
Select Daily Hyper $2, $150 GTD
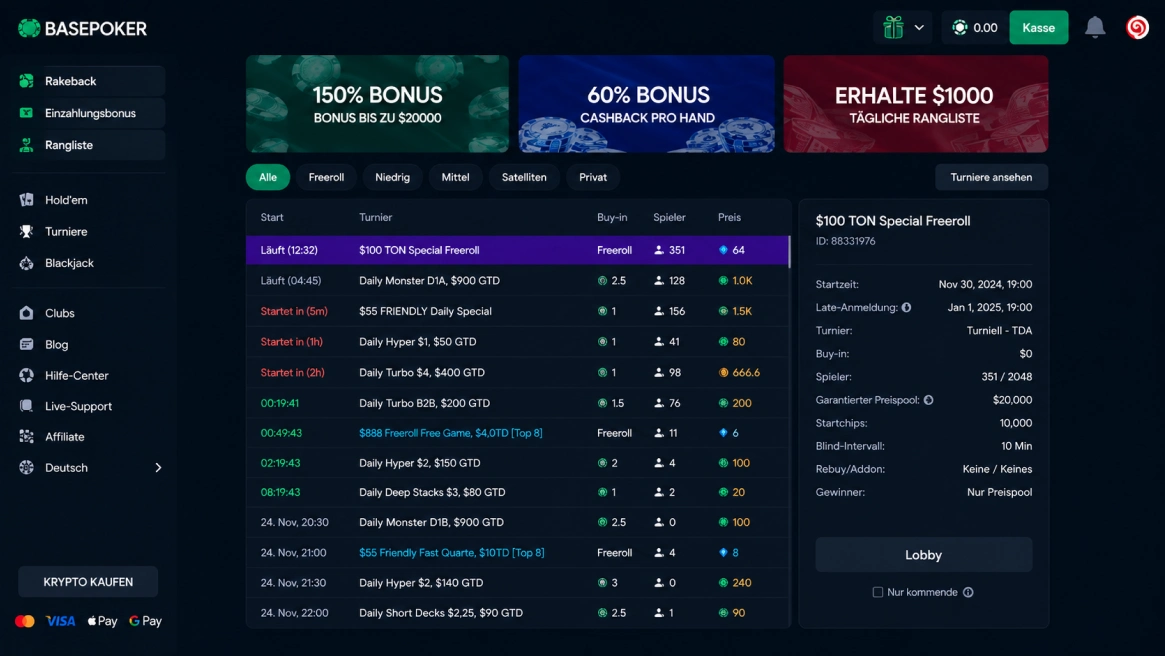click(517, 463)
